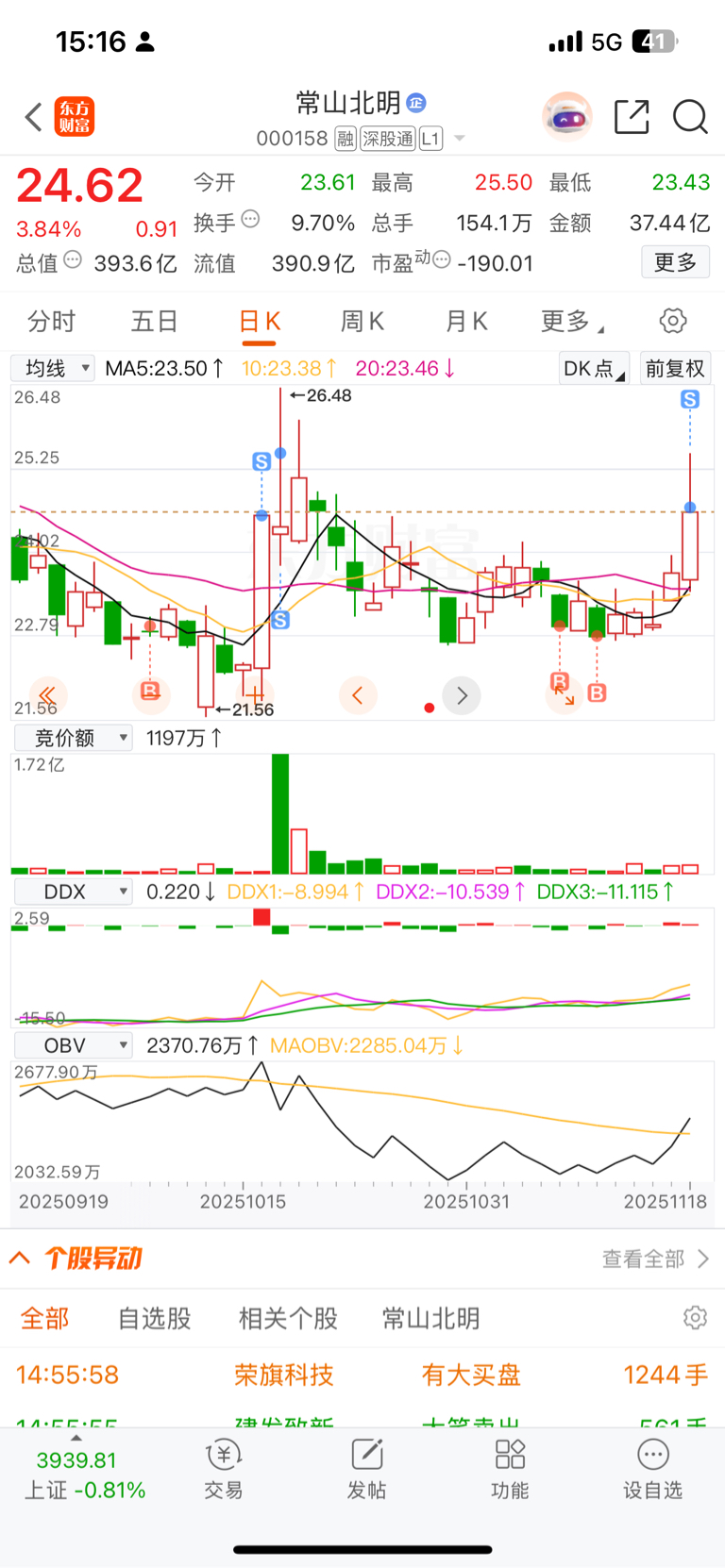725x1568 pixels.
Task: Expand 上证 index mini bar
Action: (x=76, y=1438)
